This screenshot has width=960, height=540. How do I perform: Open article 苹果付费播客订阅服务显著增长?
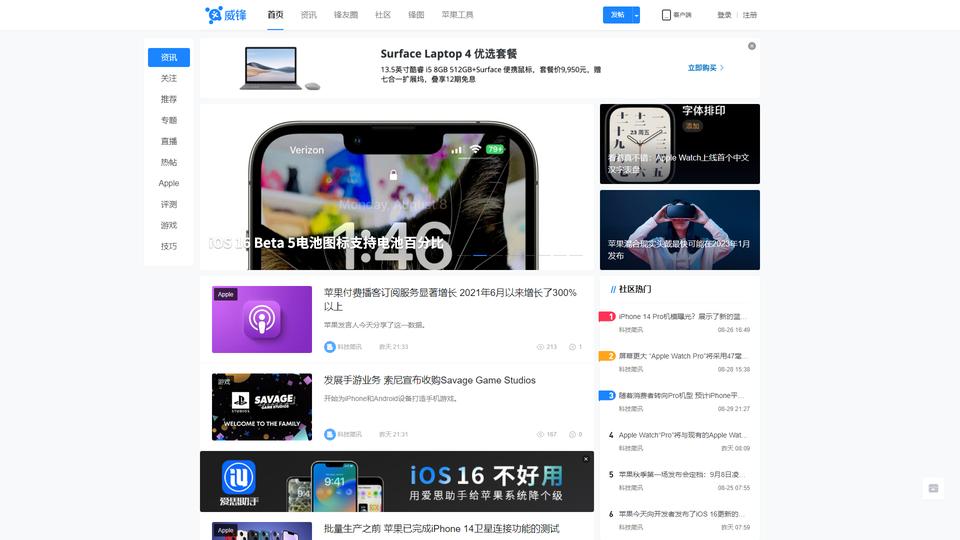450,299
